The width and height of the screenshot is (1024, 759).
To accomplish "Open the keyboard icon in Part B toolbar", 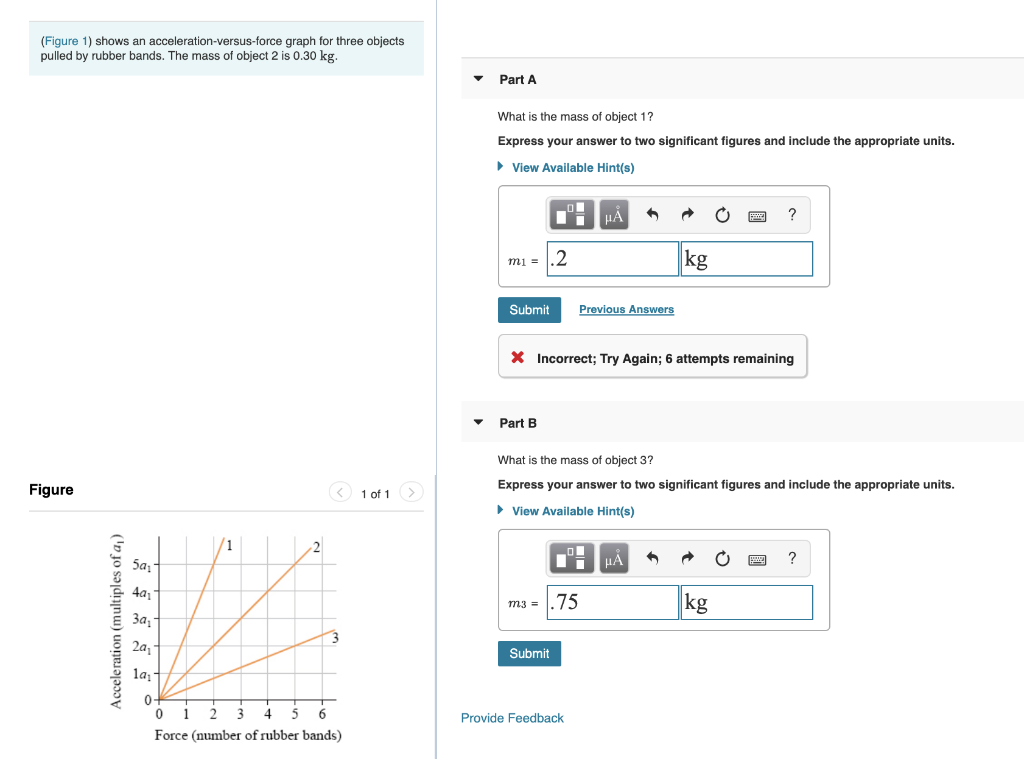I will click(x=757, y=558).
